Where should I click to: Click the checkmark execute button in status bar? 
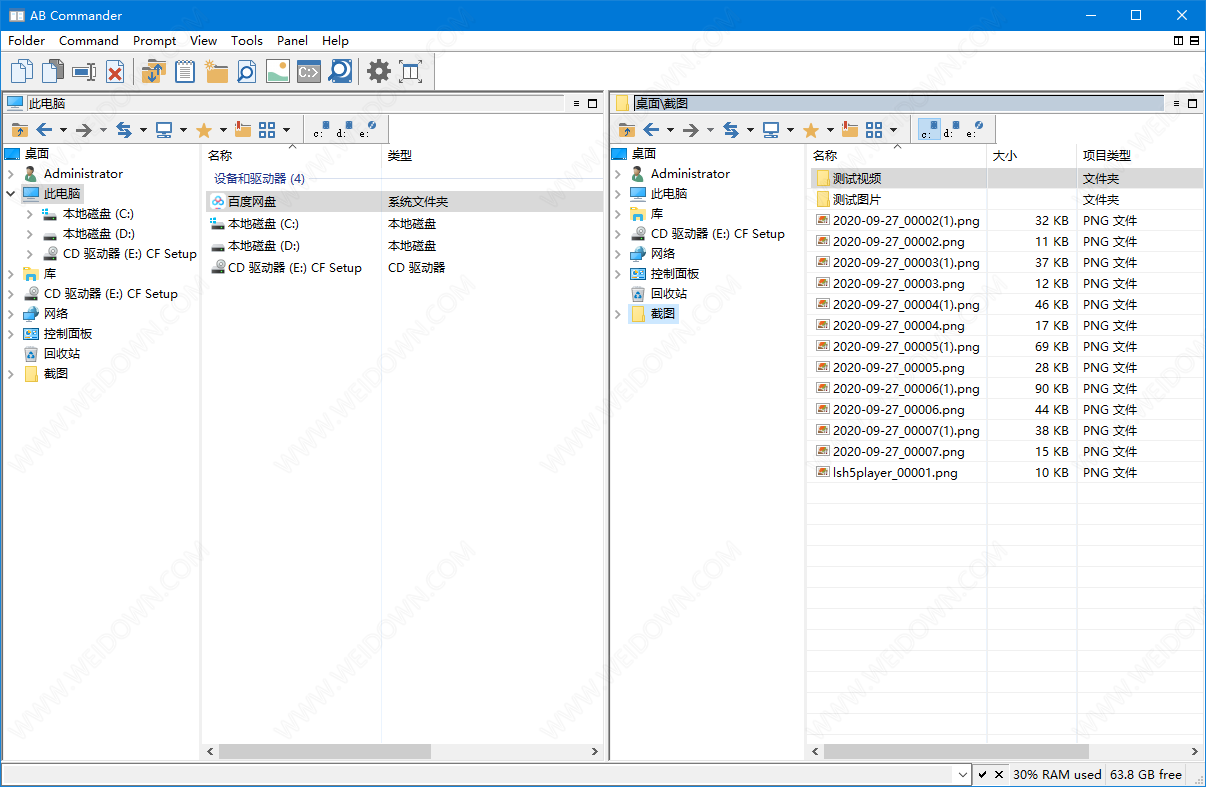982,775
